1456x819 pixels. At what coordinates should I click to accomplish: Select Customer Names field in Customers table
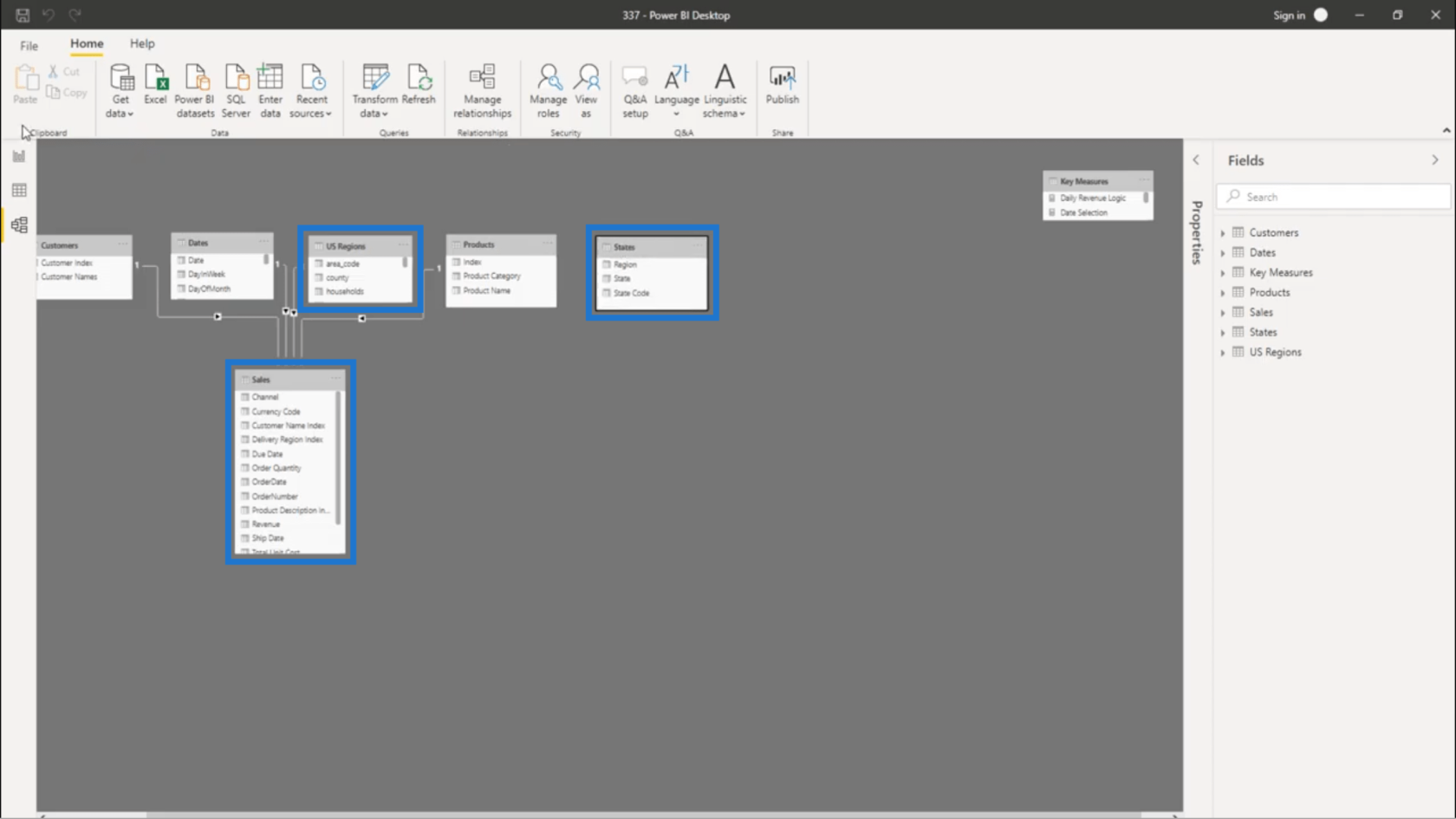69,277
